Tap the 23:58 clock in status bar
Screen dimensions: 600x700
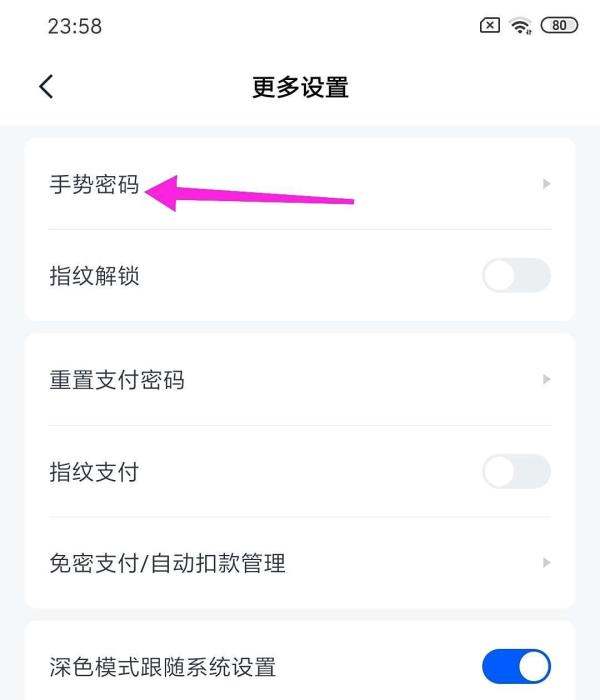point(74,27)
